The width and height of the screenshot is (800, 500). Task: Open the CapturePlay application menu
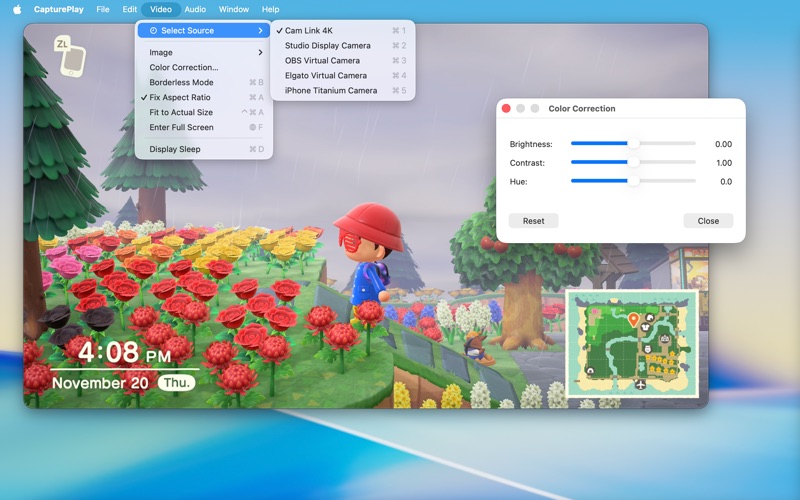point(59,9)
